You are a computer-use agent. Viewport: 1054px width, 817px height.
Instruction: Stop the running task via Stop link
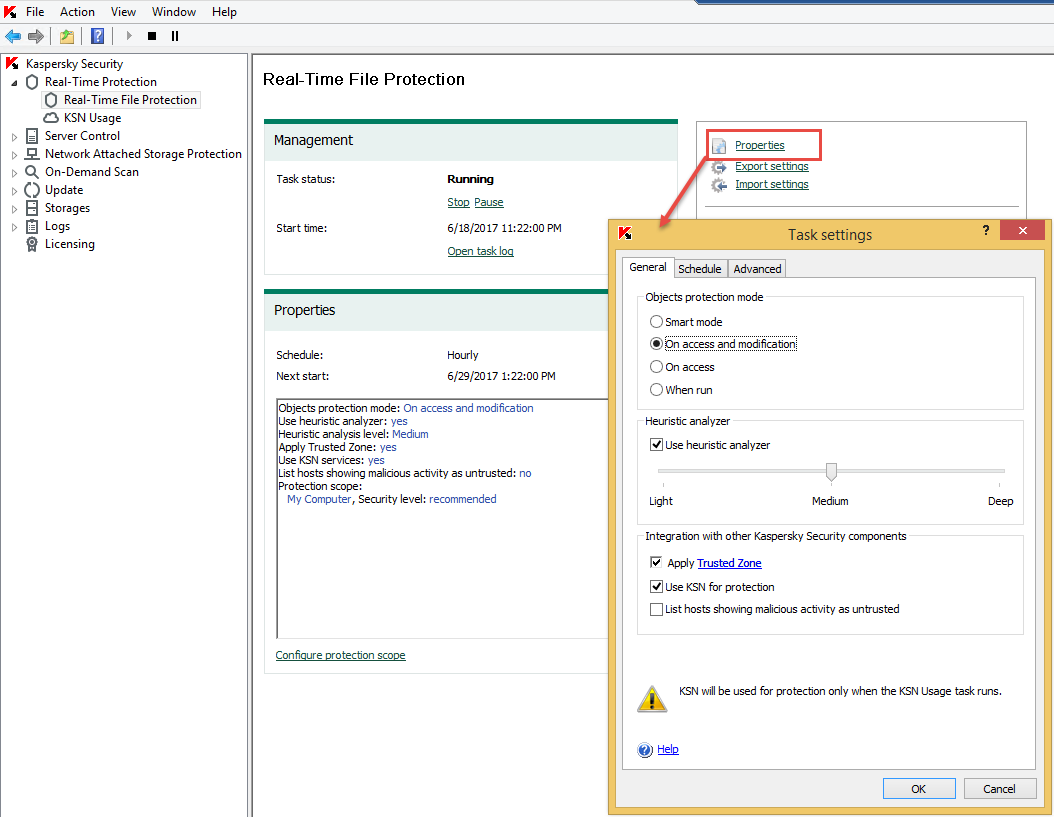[458, 201]
